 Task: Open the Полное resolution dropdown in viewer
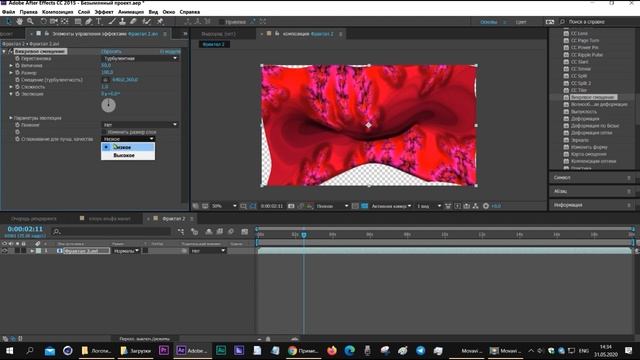332,206
